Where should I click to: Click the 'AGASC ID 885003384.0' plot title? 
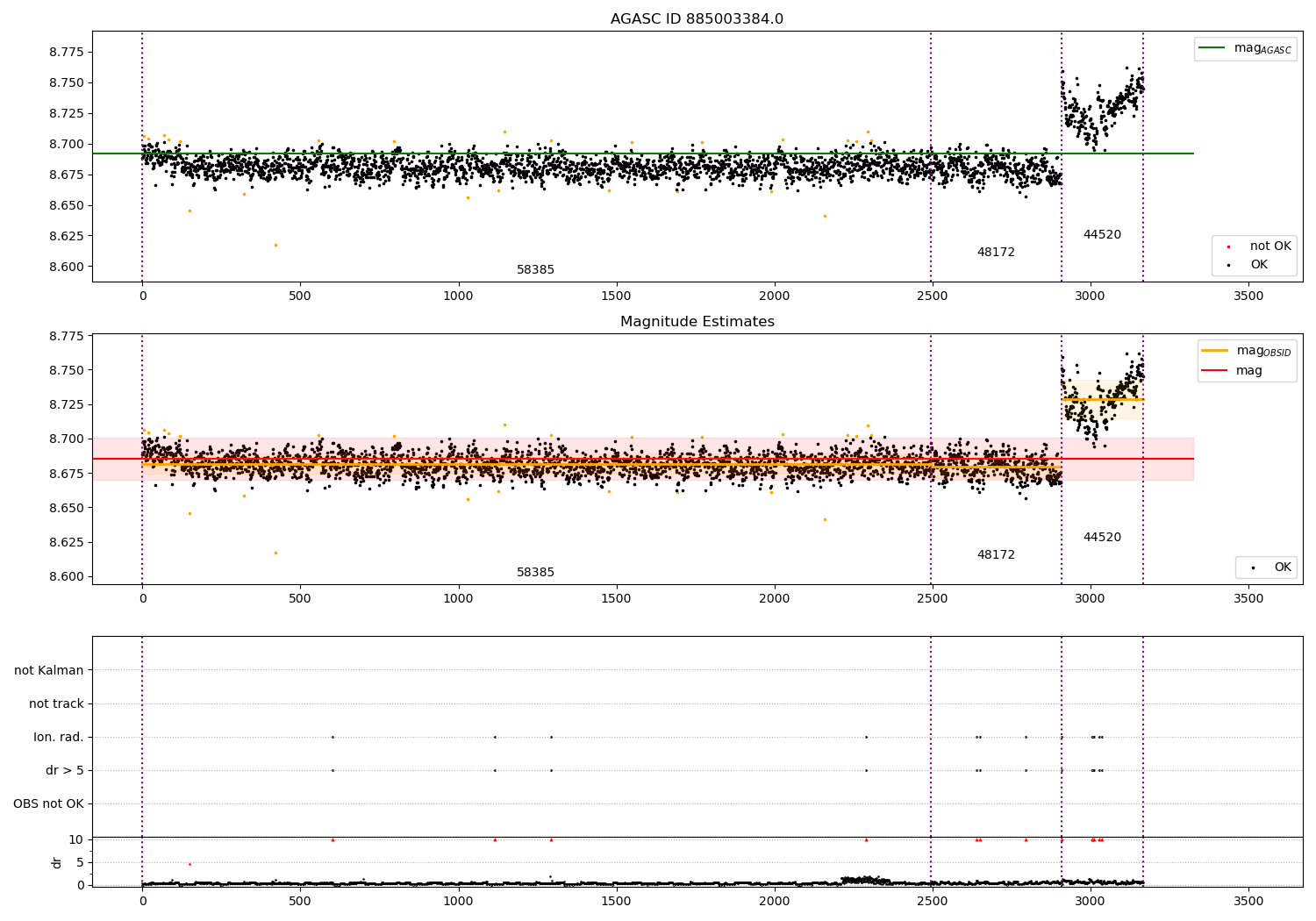(x=697, y=19)
